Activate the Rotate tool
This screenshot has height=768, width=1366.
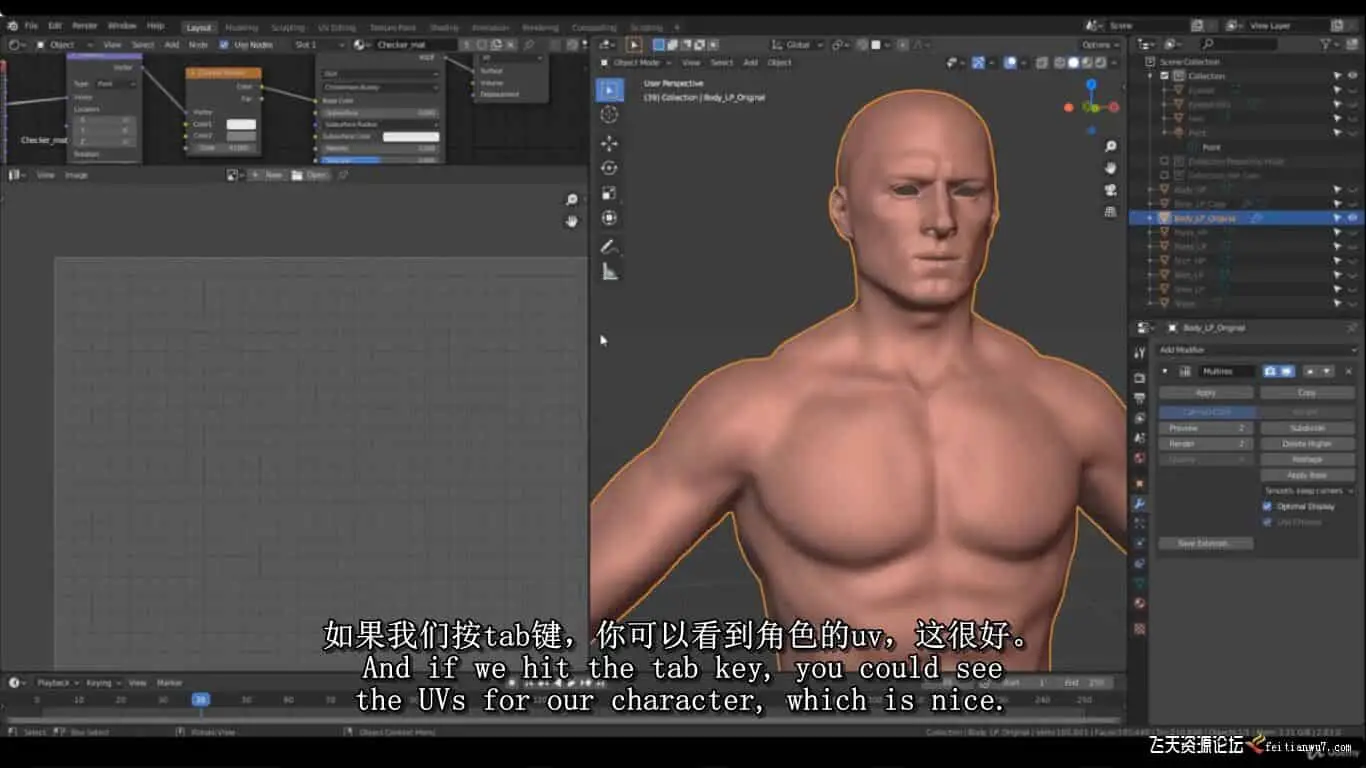609,168
